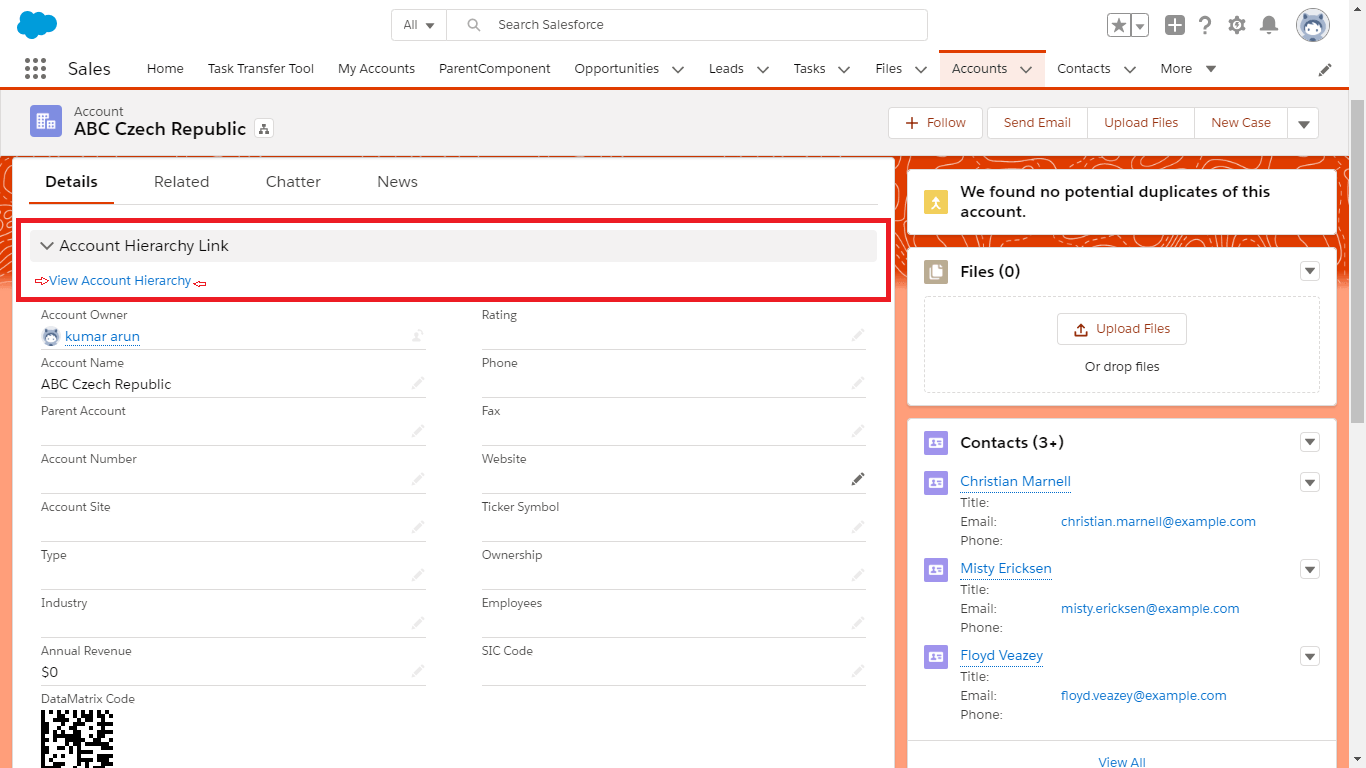The width and height of the screenshot is (1366, 768).
Task: Switch to the News tab
Action: coord(397,182)
